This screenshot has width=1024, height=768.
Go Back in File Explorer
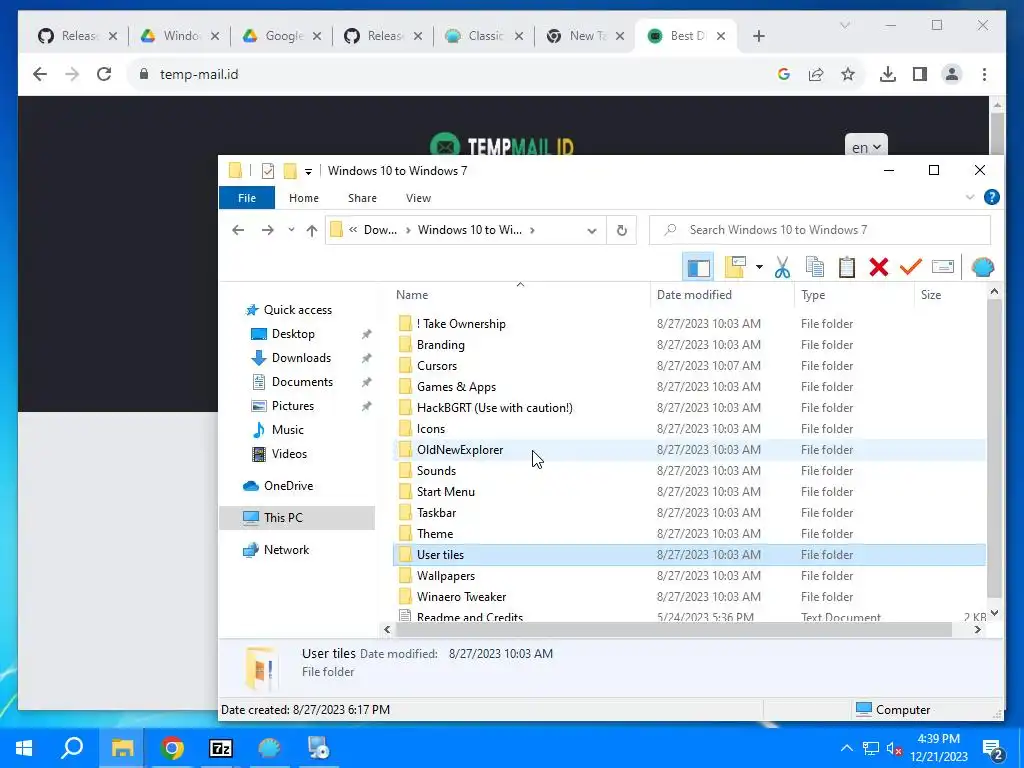tap(238, 230)
